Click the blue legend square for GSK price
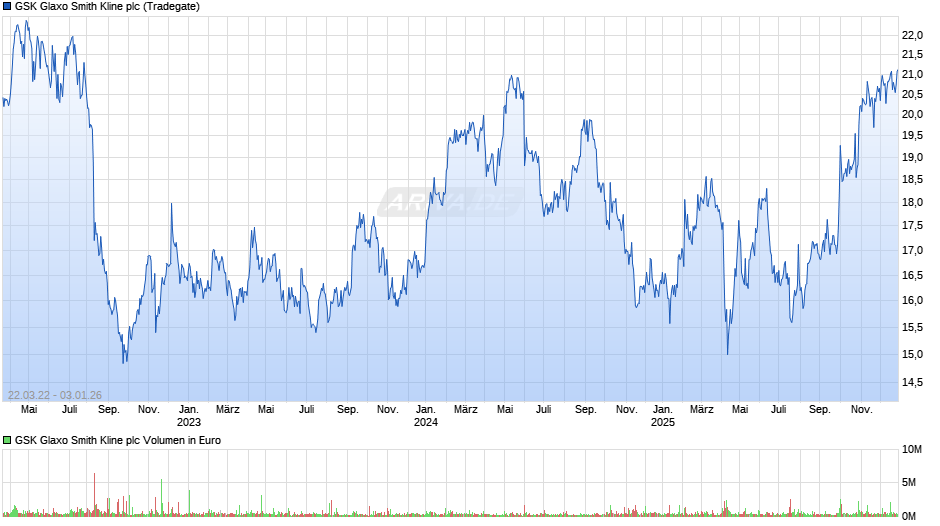This screenshot has width=940, height=526. tap(7, 7)
